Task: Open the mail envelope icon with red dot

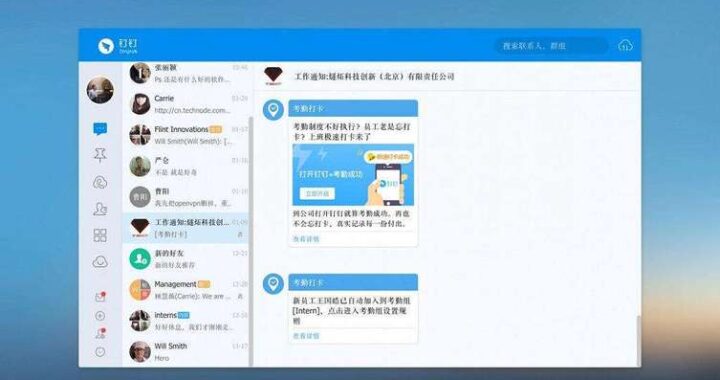Action: click(100, 297)
